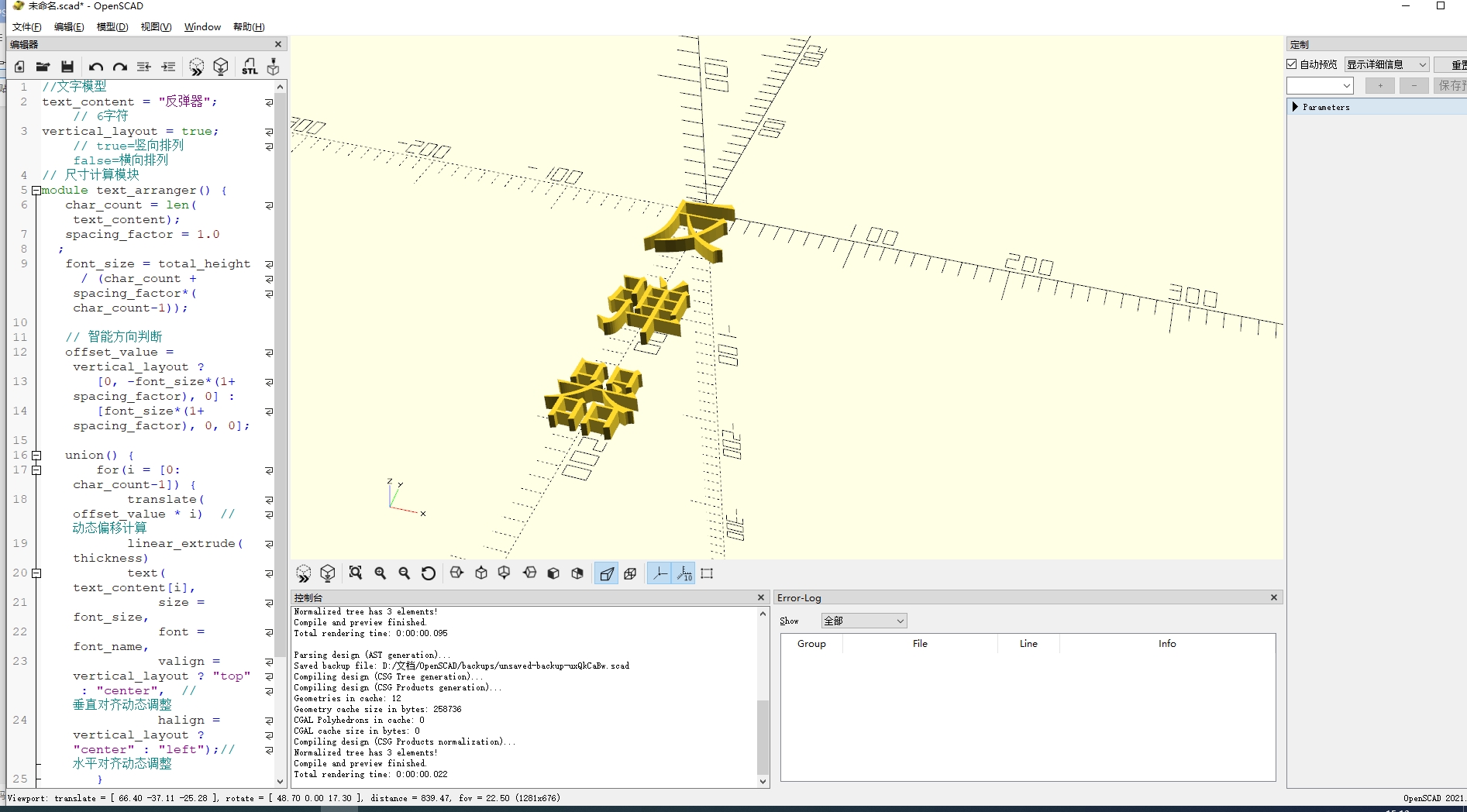Open the 模型(D) menu

pyautogui.click(x=112, y=27)
